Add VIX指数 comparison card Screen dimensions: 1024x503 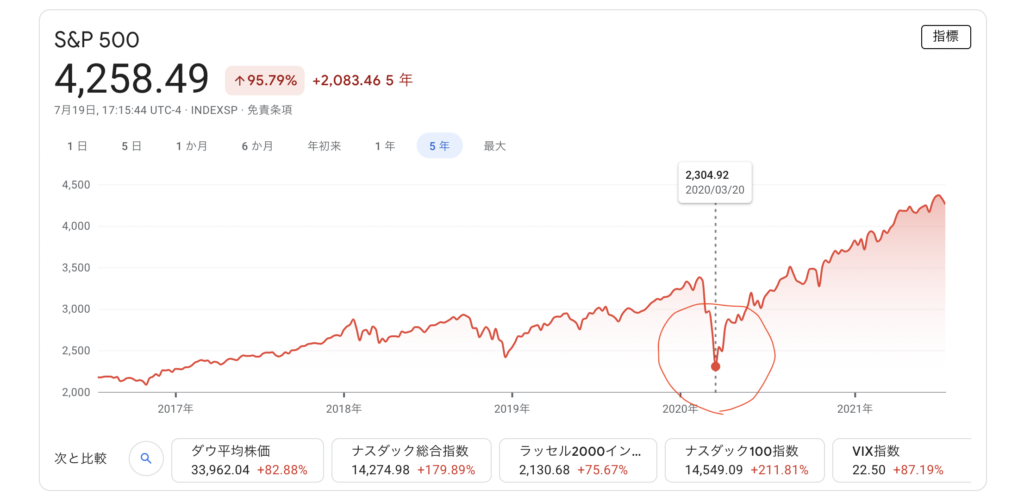click(902, 460)
